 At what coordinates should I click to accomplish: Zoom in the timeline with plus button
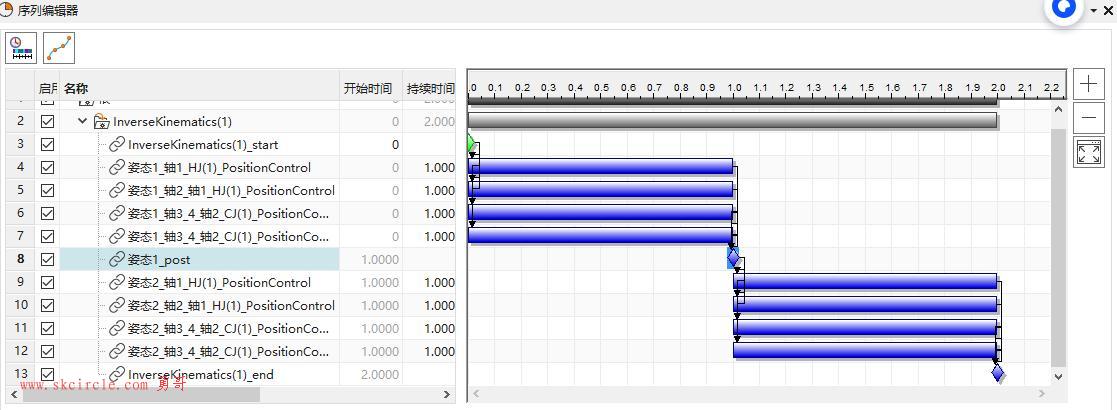pyautogui.click(x=1088, y=84)
